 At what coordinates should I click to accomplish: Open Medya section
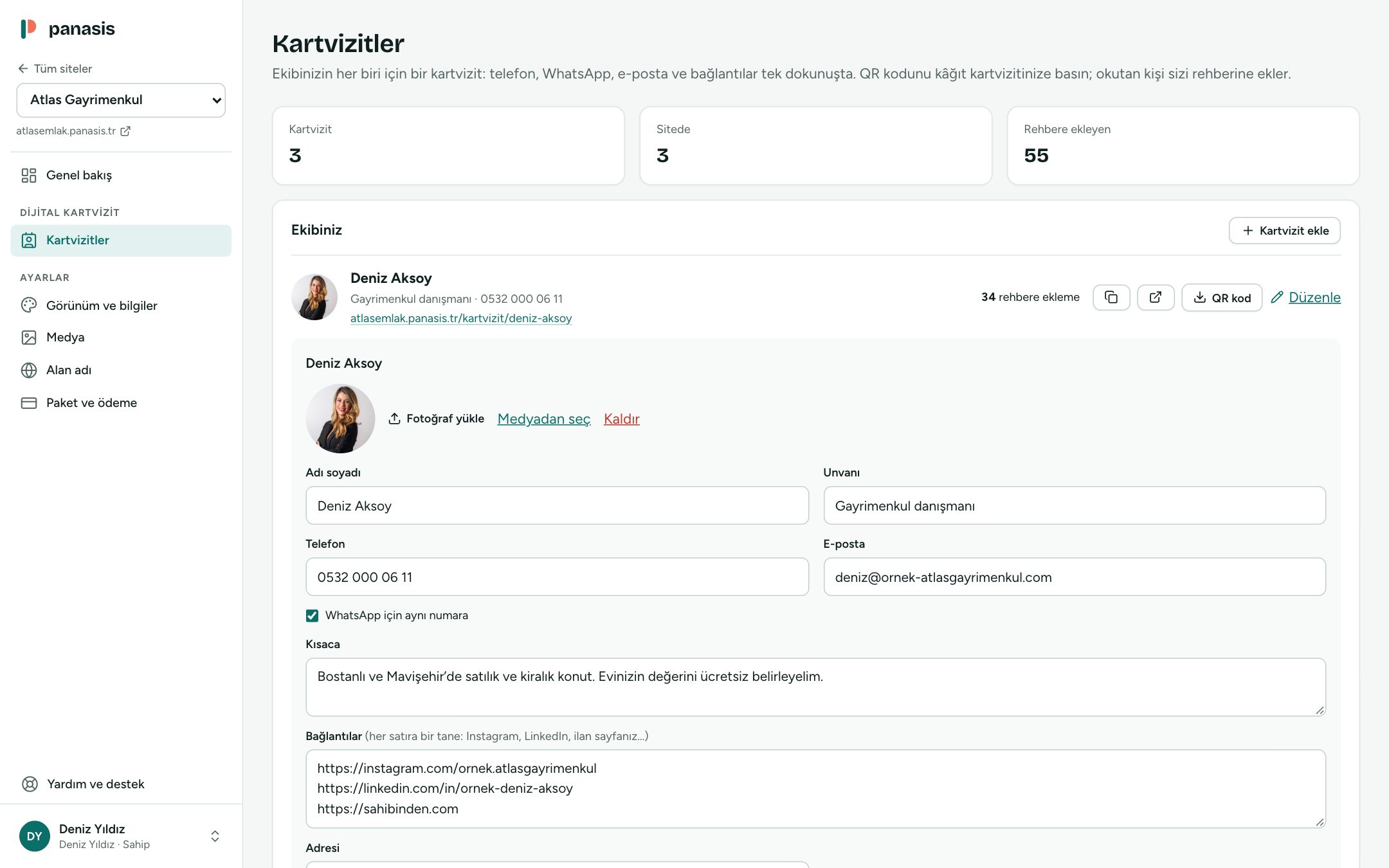coord(121,338)
